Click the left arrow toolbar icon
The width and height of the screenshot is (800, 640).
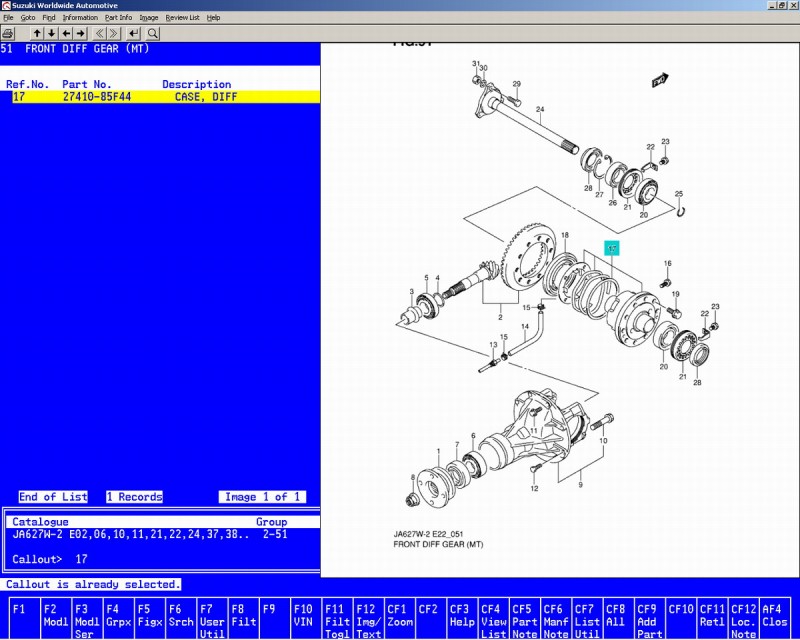(66, 34)
